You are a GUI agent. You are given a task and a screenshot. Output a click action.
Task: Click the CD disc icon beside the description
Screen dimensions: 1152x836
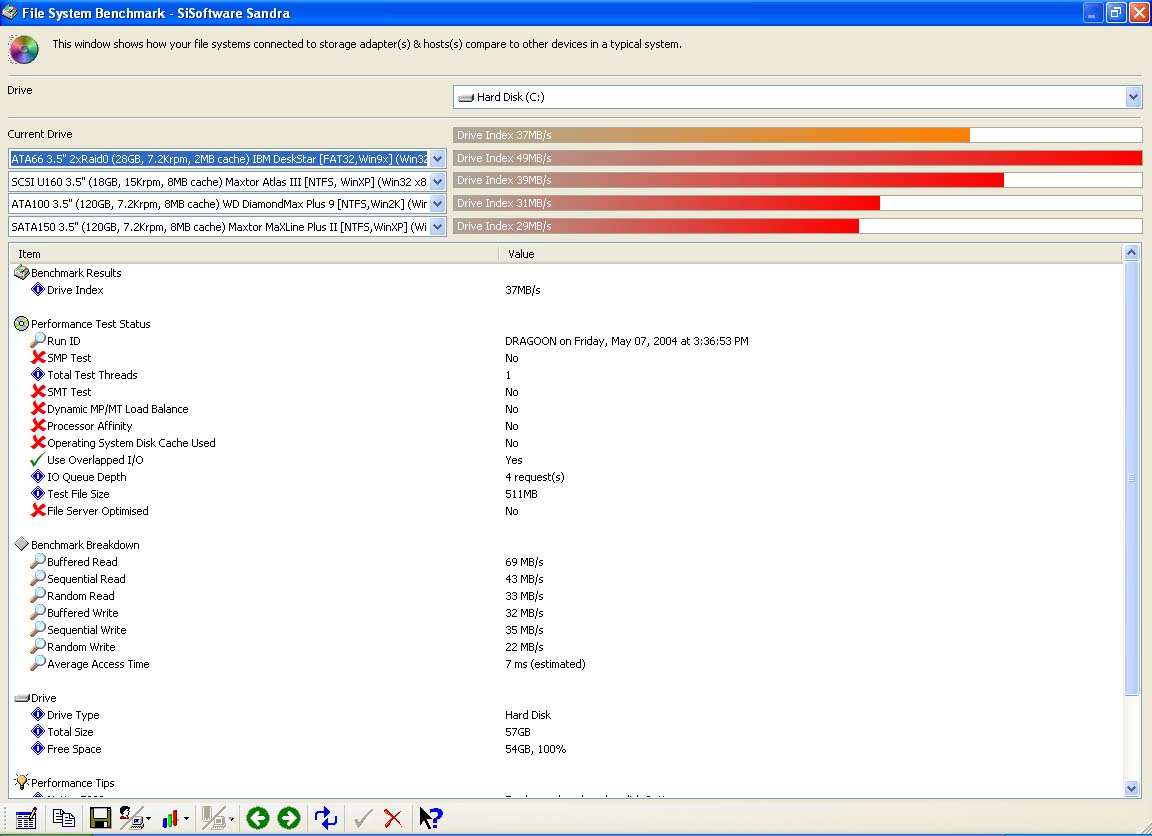coord(24,49)
